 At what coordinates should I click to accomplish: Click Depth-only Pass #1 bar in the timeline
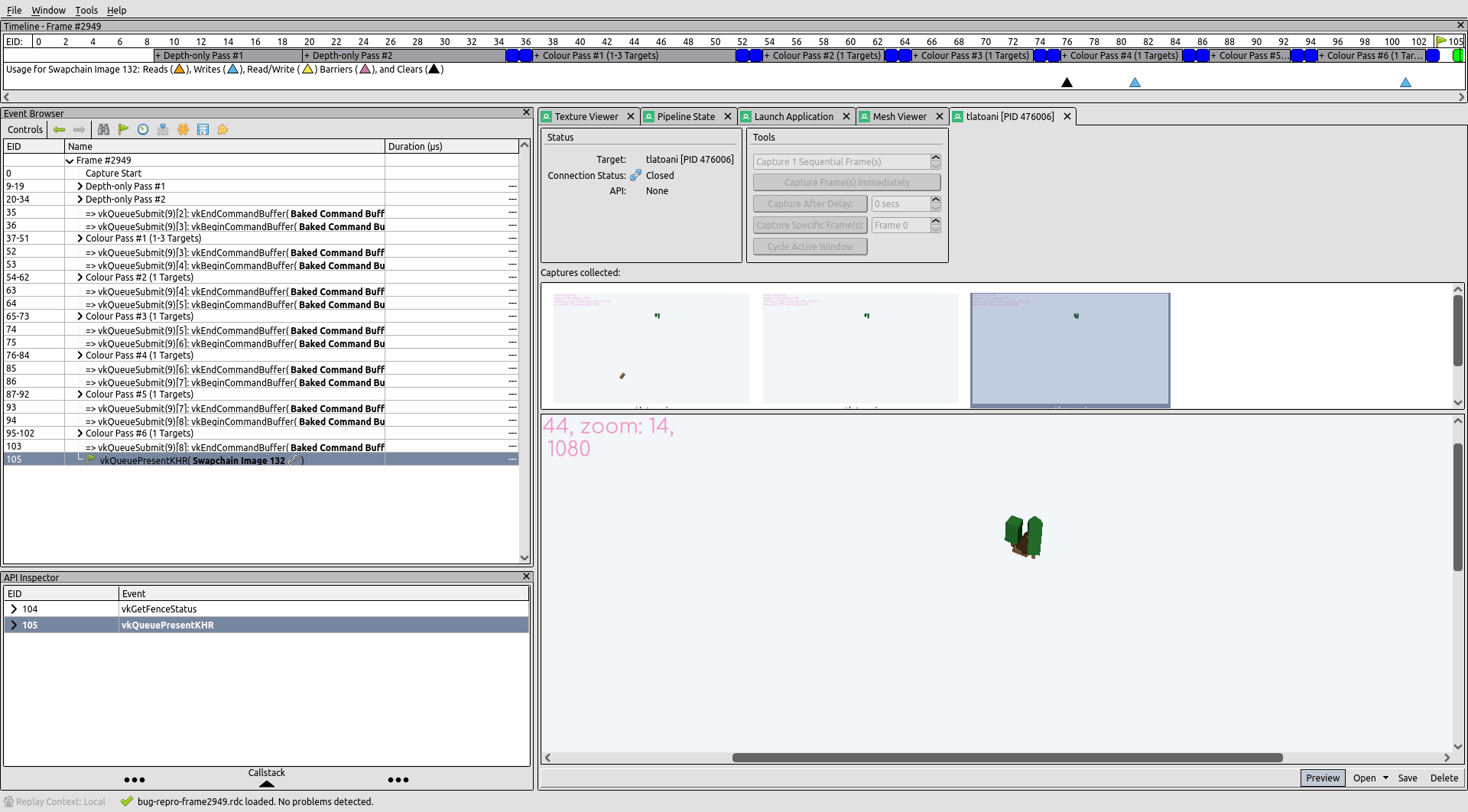[228, 56]
